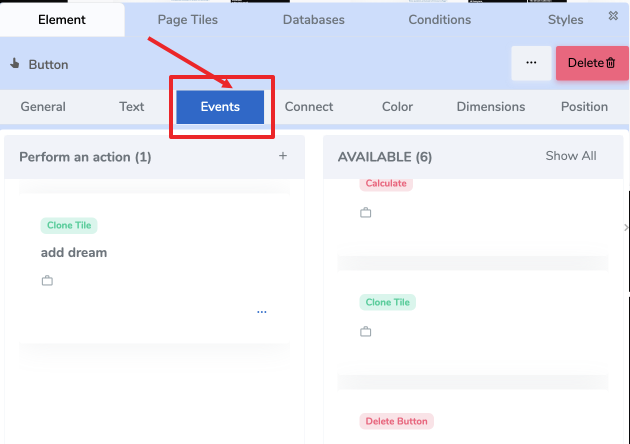This screenshot has height=444, width=630.
Task: Close the panel with the X icon
Action: coord(613,16)
